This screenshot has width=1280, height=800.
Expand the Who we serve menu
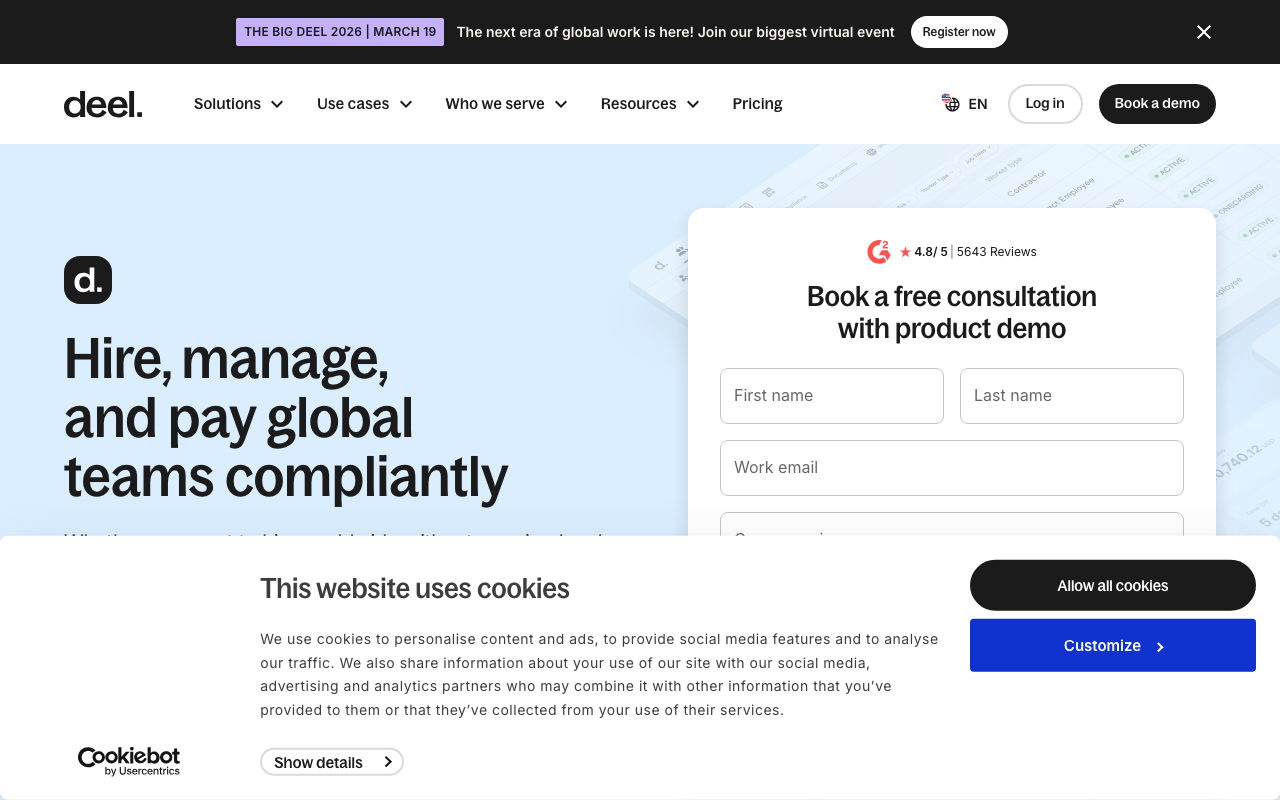coord(507,104)
